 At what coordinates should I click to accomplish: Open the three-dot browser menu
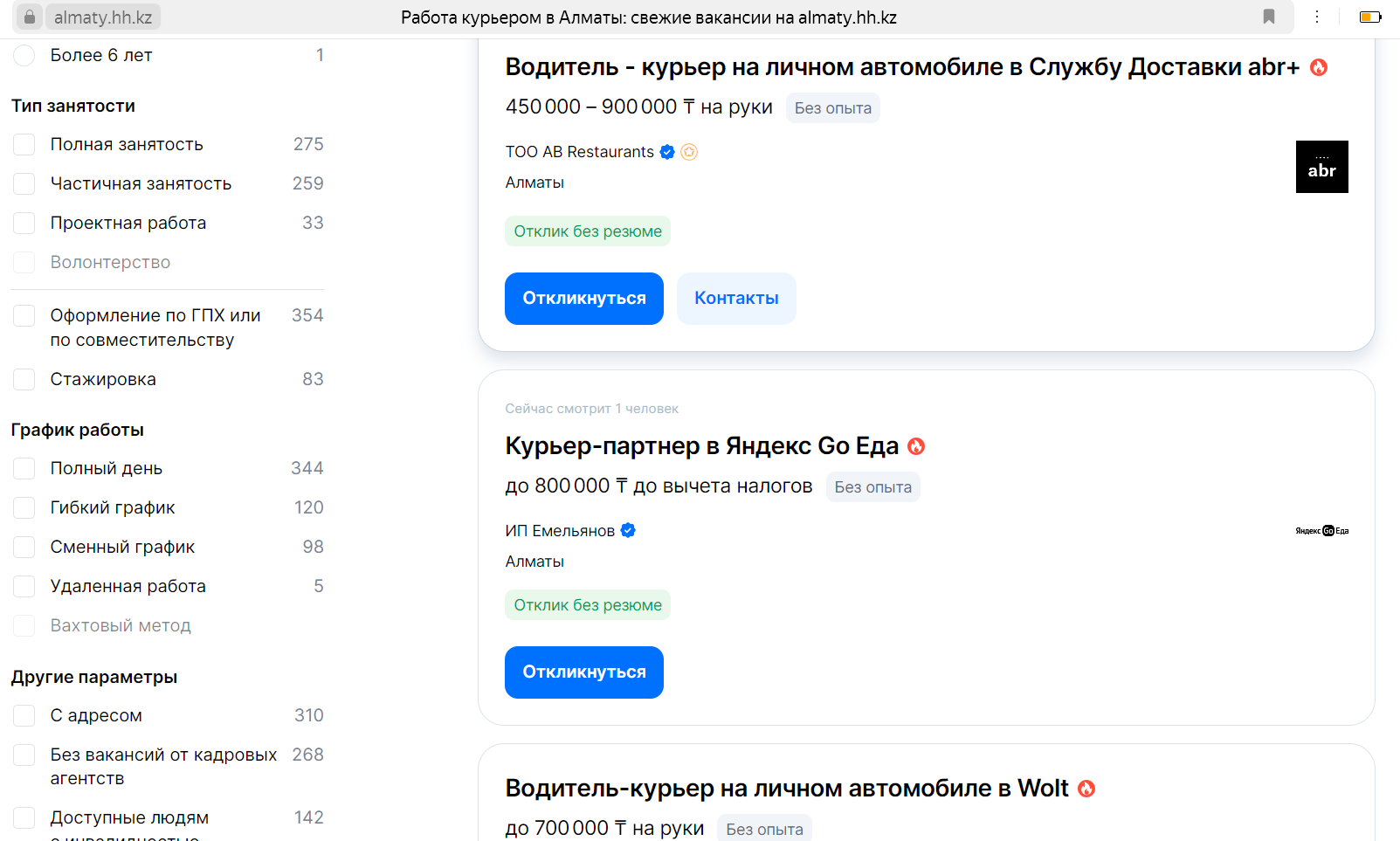pos(1317,17)
